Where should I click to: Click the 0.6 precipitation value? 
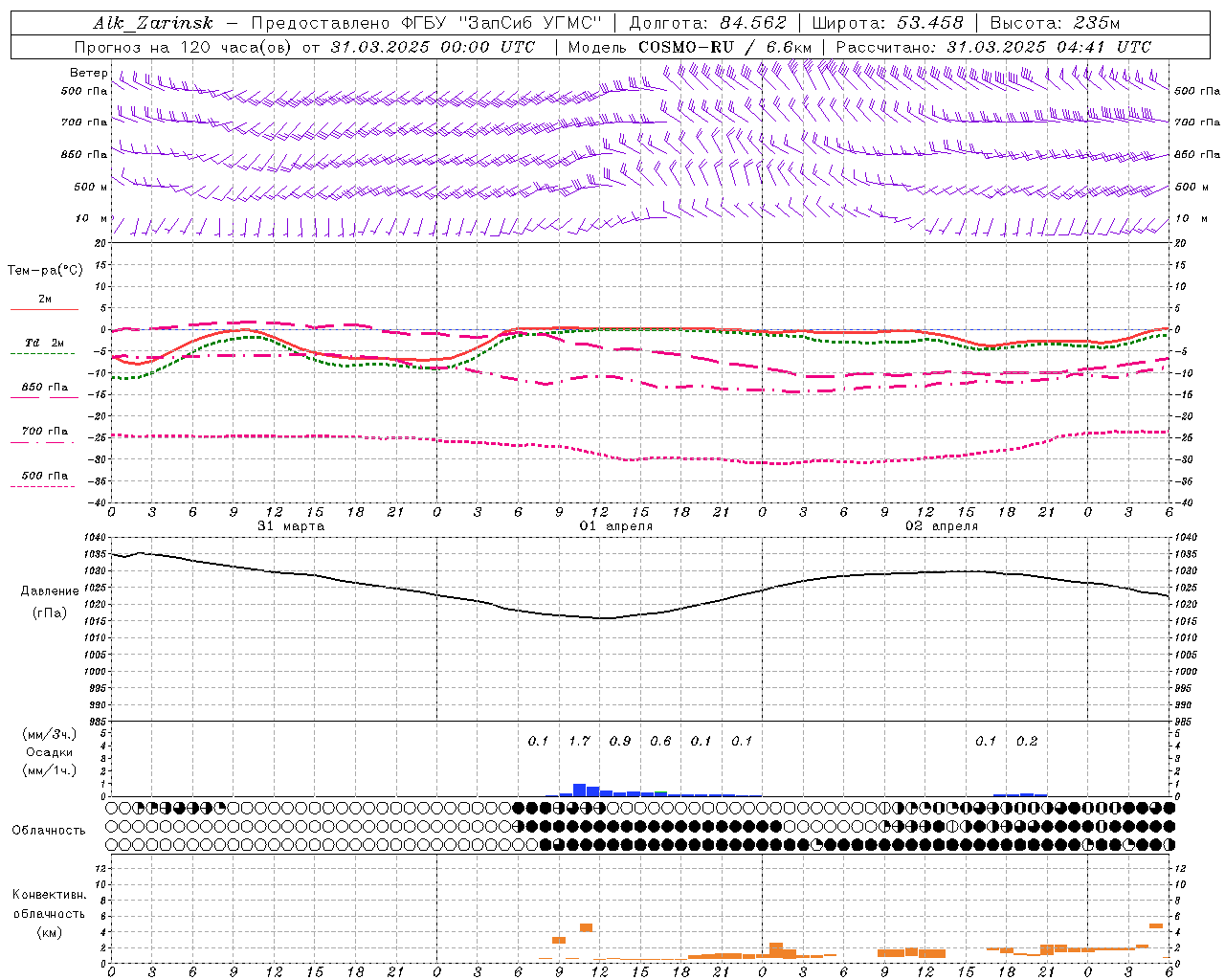point(660,741)
